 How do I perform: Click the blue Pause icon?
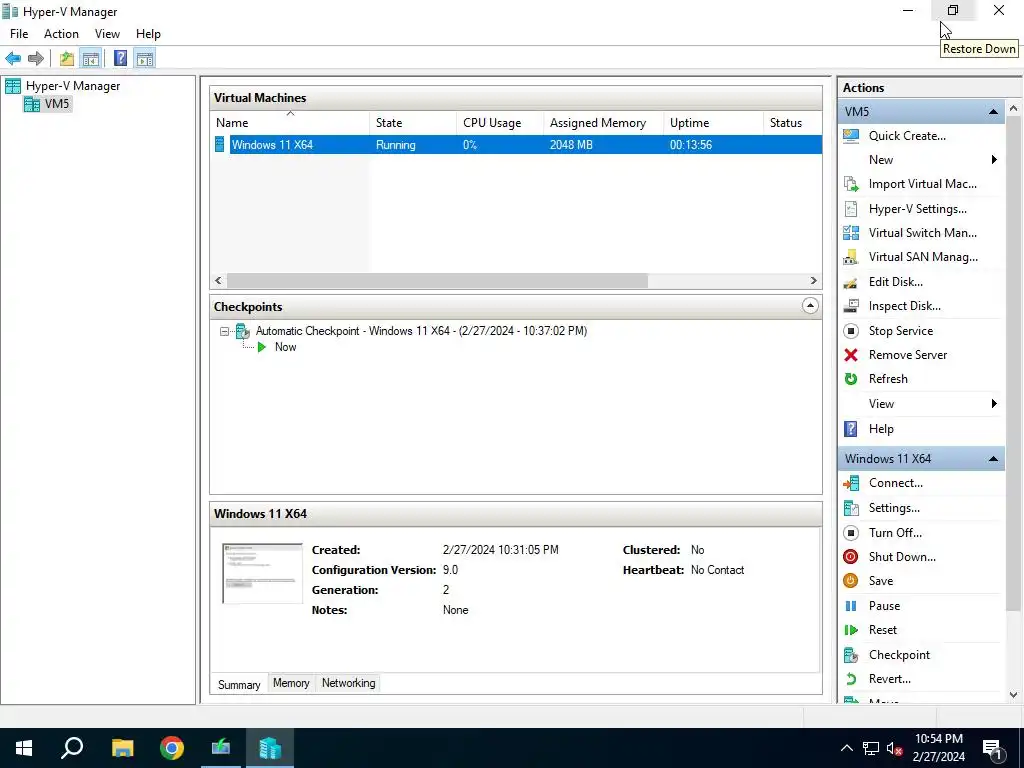851,606
